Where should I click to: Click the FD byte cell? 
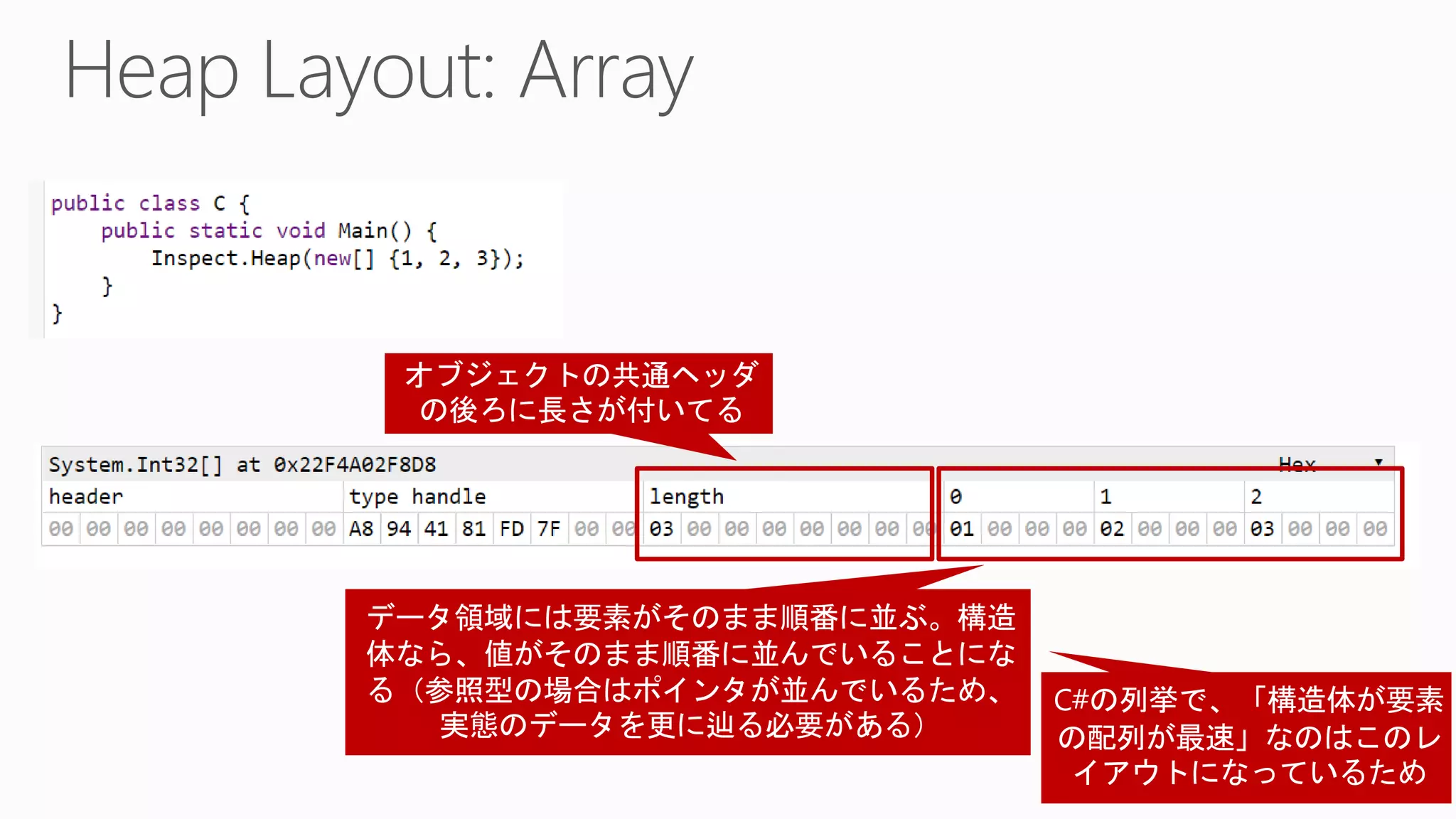point(511,529)
